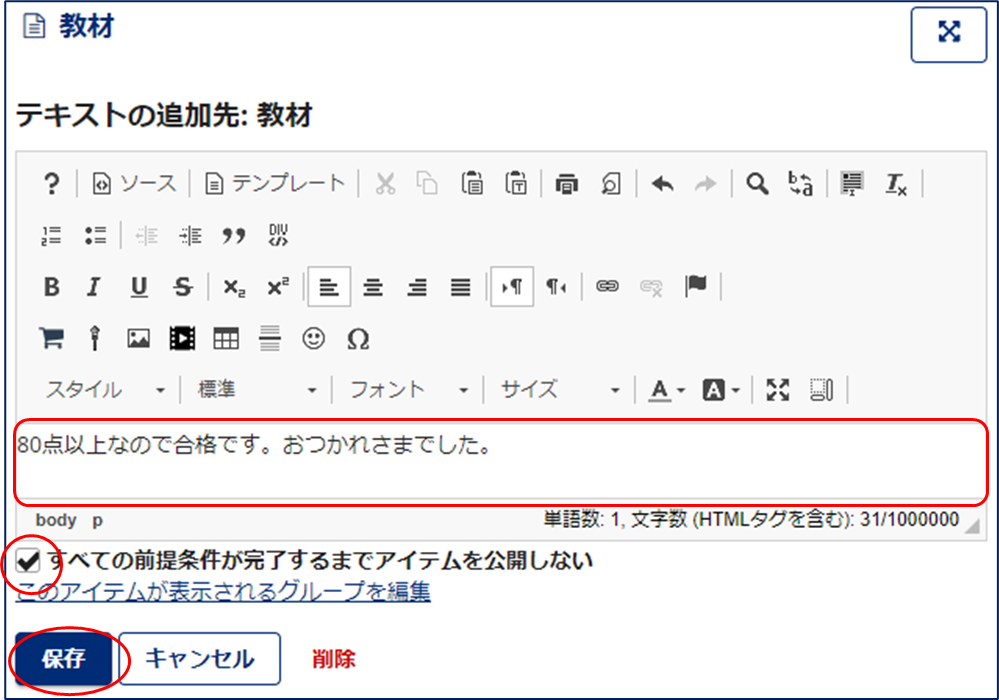Click the show blocks icon

pos(821,390)
